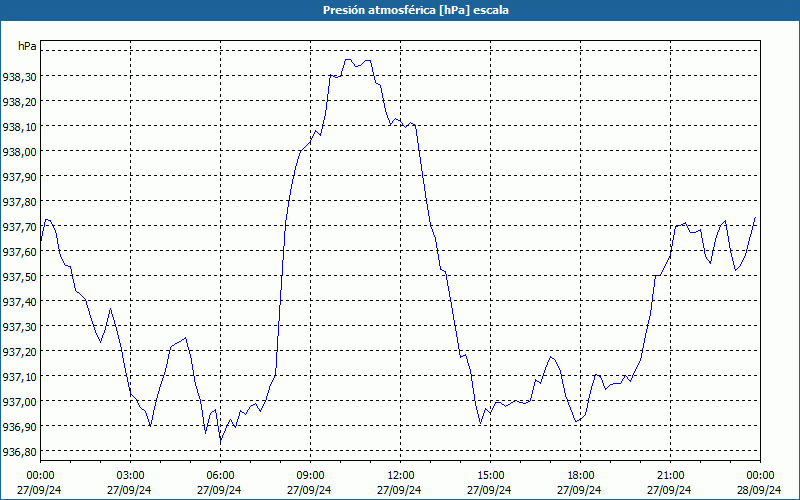This screenshot has height=500, width=800.
Task: Select the 937,70 axis value
Action: pos(19,227)
